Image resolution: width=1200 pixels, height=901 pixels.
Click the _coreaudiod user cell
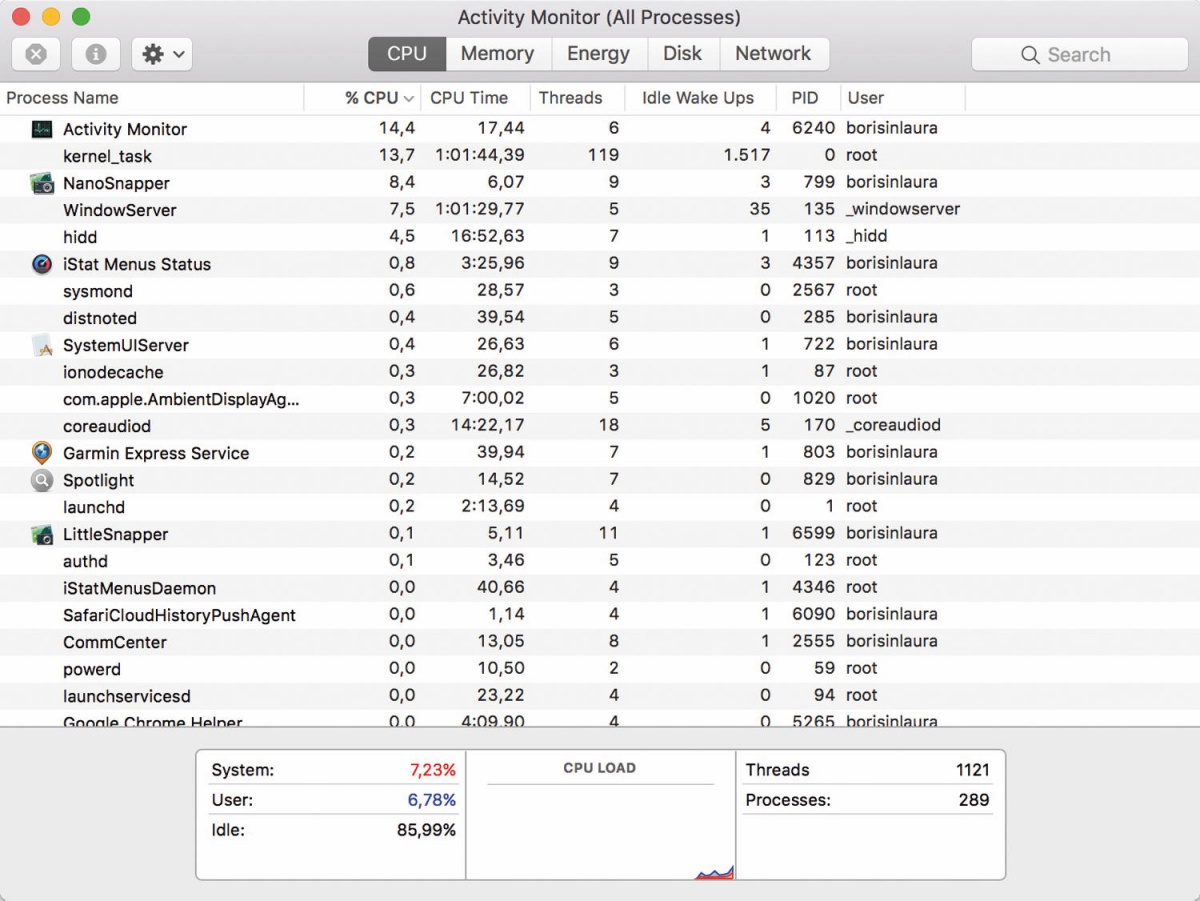tap(893, 426)
